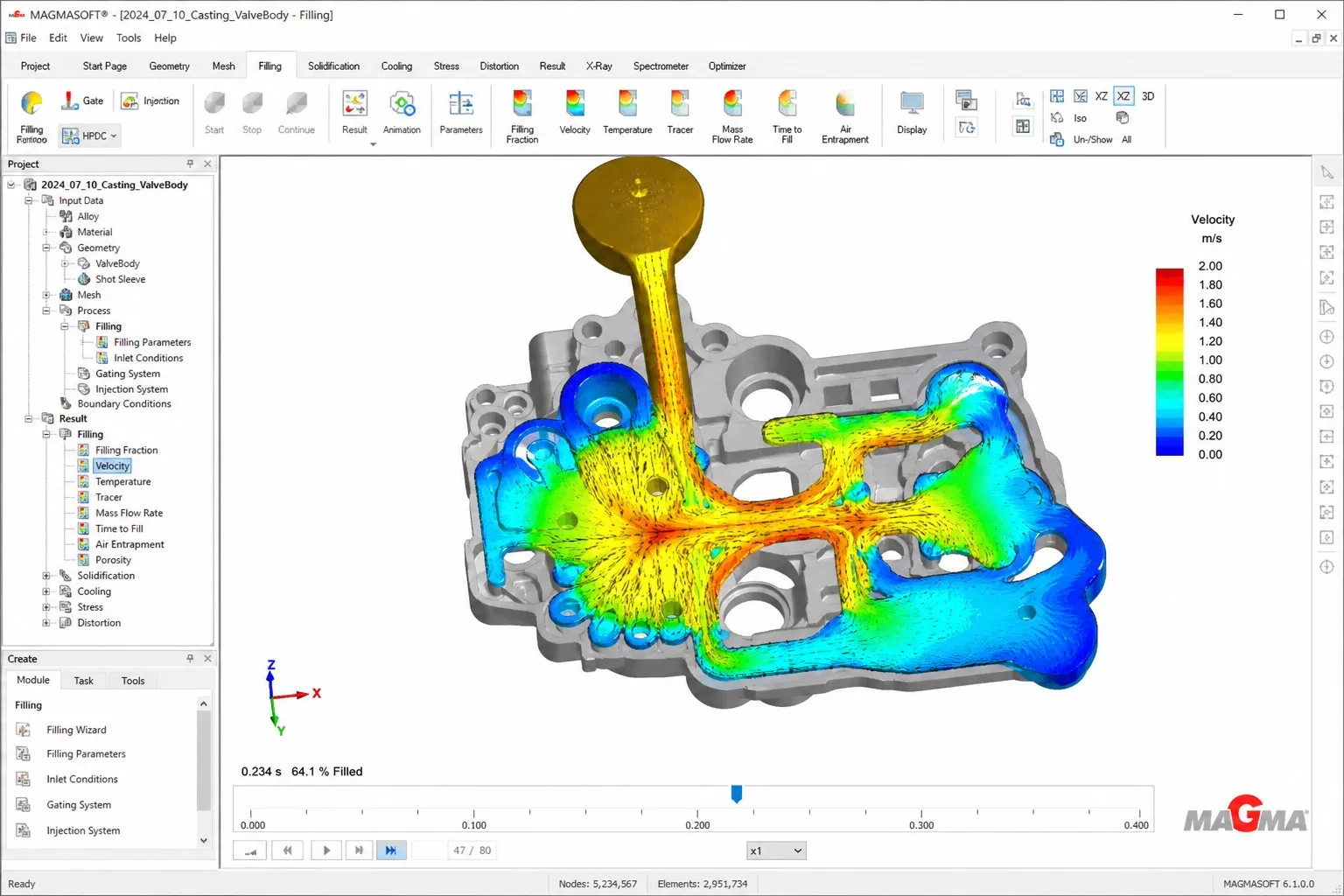Click the Play button on timeline
Screen dimensions: 1344x896
326,850
